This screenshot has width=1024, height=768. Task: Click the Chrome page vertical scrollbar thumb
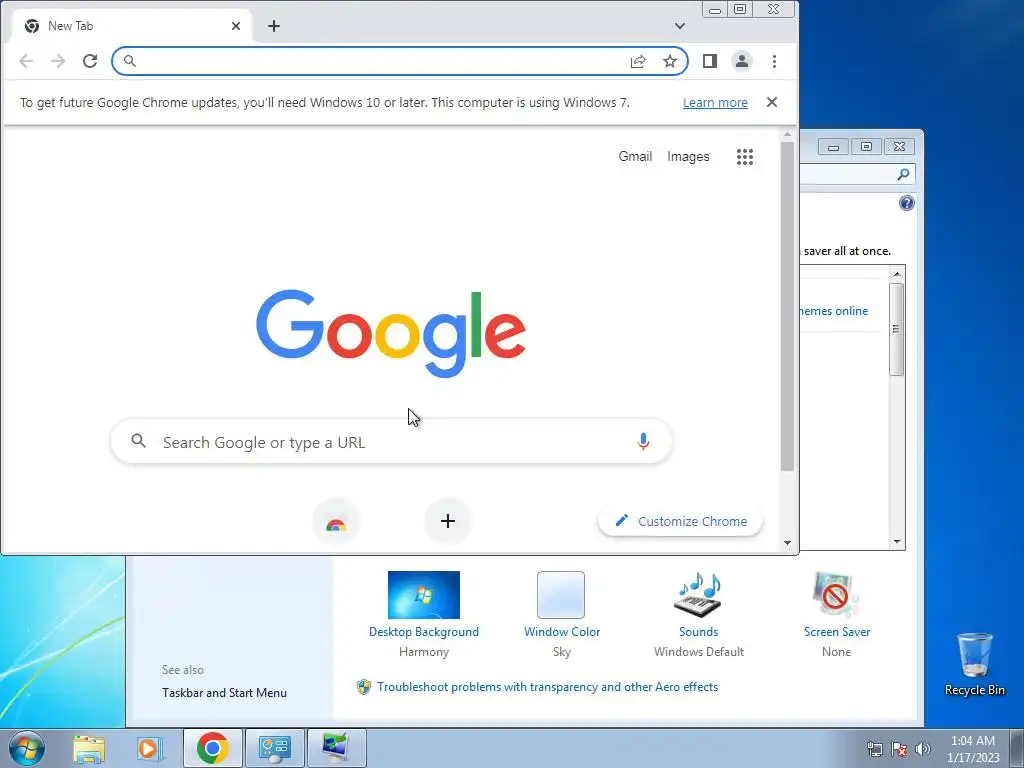click(x=788, y=306)
